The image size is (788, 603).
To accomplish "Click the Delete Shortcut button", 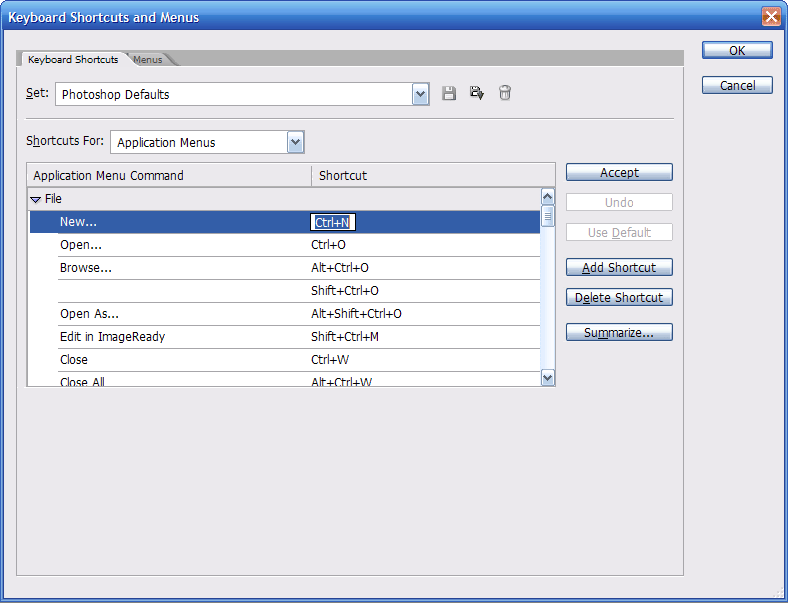I will point(619,298).
